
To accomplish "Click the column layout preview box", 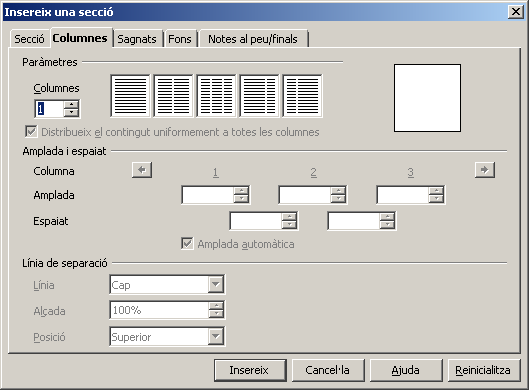I will coord(427,98).
